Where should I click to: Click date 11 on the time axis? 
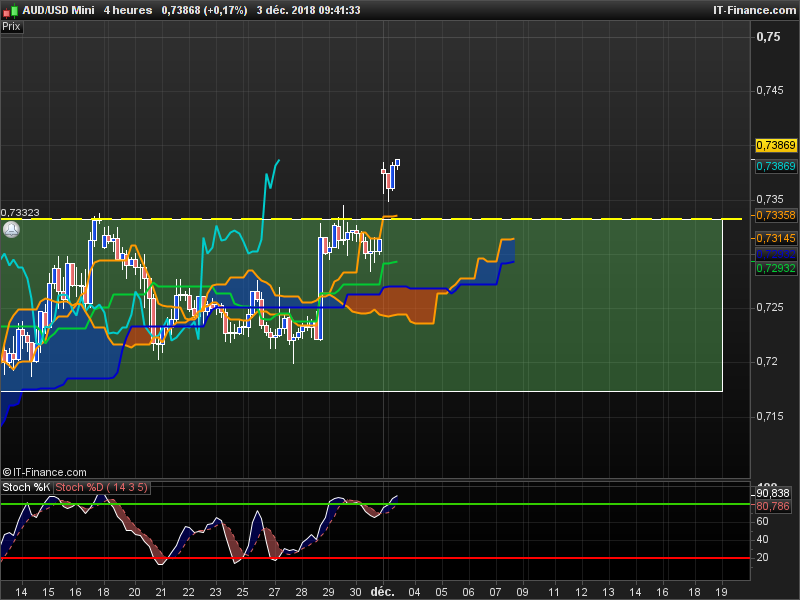click(554, 592)
